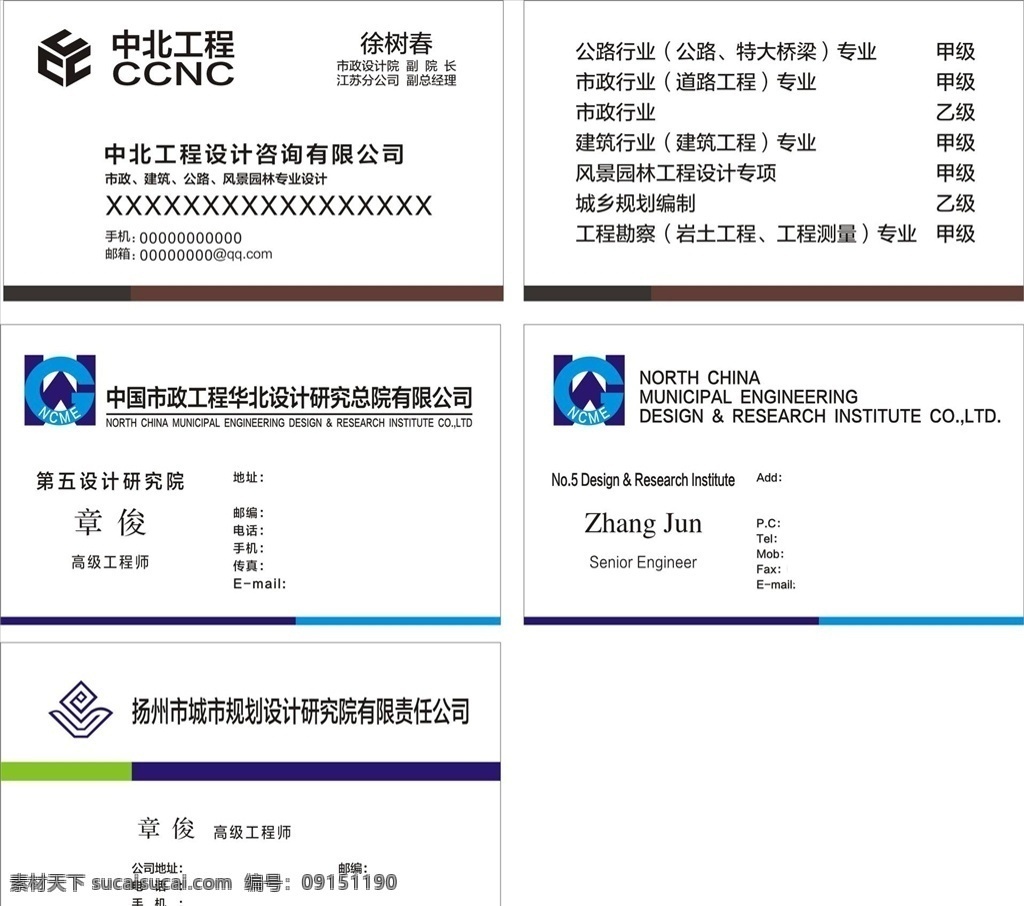The image size is (1024, 906).
Task: Click the 'Fax:' label
Action: tap(768, 569)
